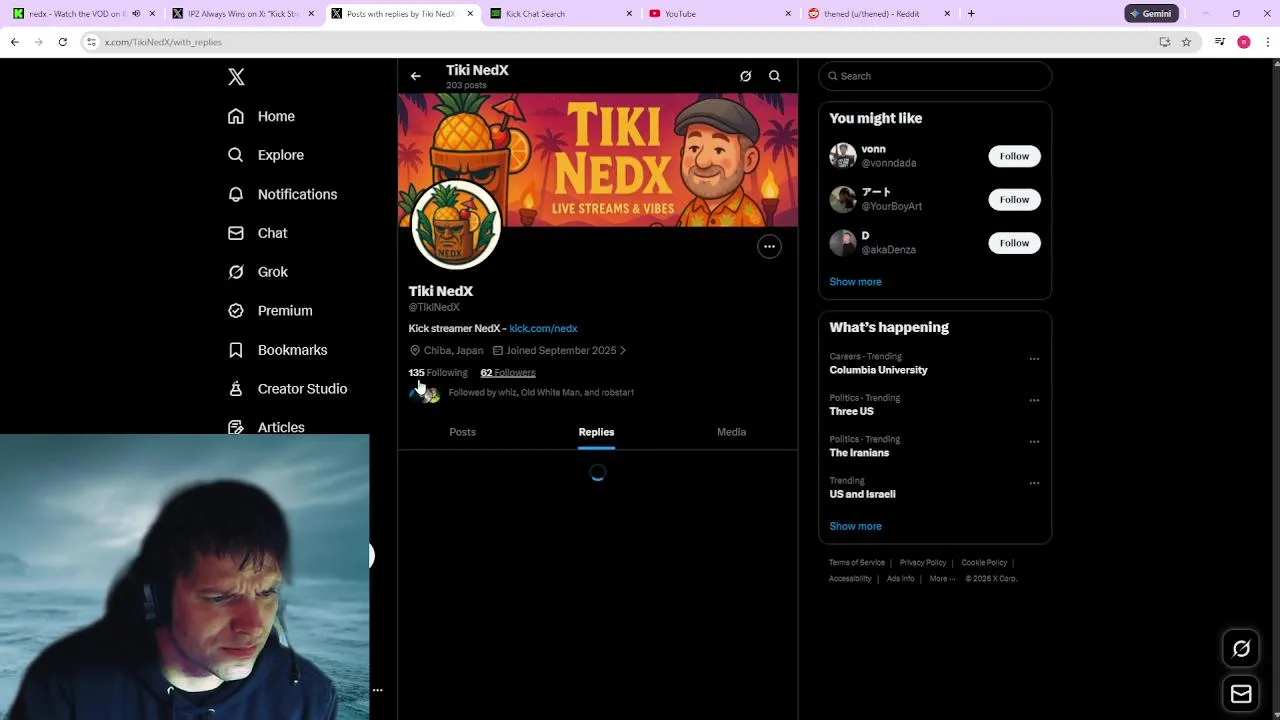The width and height of the screenshot is (1280, 720).
Task: Switch to the Reddit thened tab
Action: click(877, 14)
